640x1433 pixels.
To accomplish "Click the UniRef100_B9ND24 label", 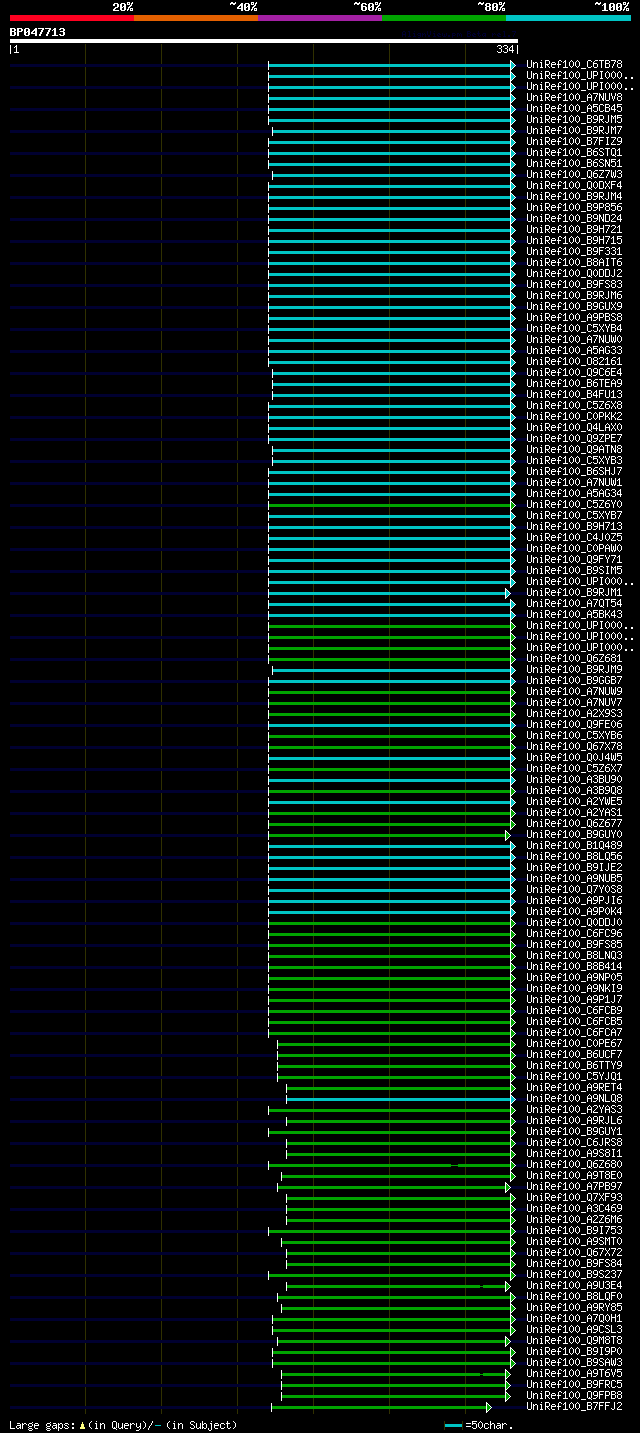I will [x=575, y=219].
